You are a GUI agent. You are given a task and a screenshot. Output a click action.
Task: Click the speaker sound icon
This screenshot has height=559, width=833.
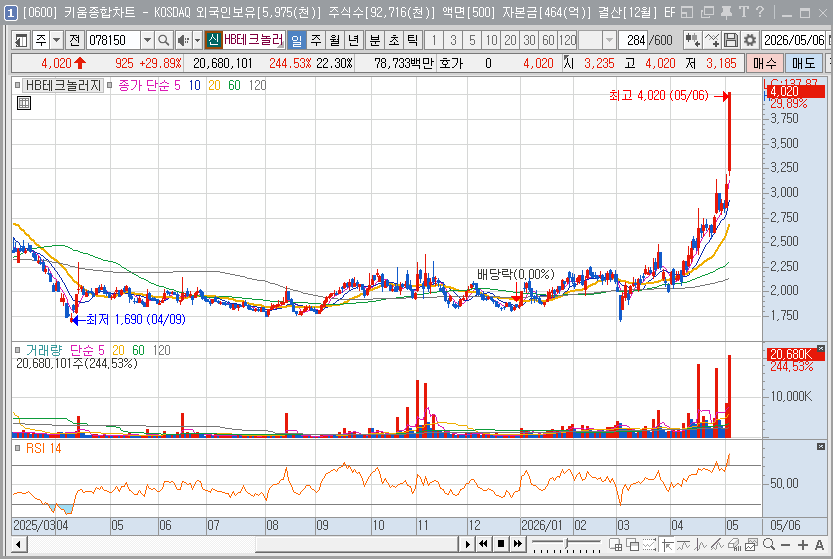[x=183, y=40]
